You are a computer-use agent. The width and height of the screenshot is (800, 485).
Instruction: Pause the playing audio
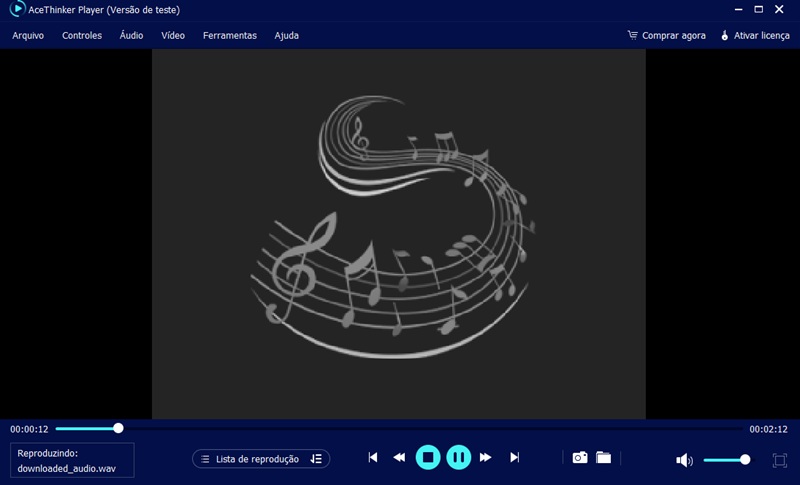coord(458,457)
